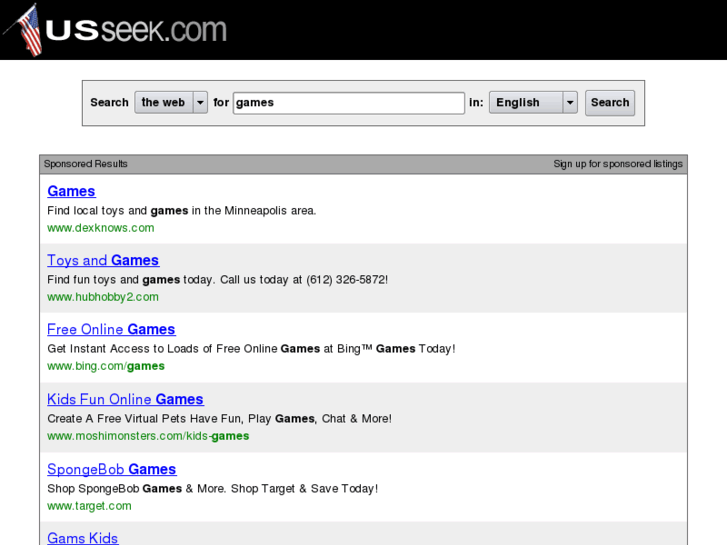
Task: Open the 'SpongeBob Games' result link
Action: [x=112, y=469]
